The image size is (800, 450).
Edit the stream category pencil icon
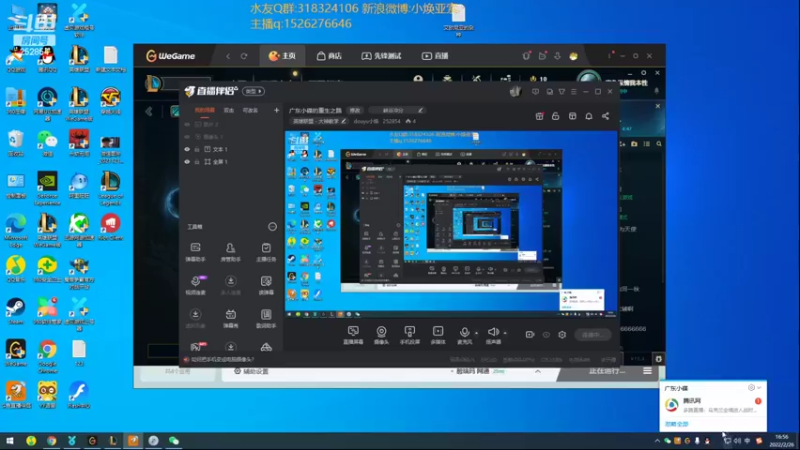(343, 121)
